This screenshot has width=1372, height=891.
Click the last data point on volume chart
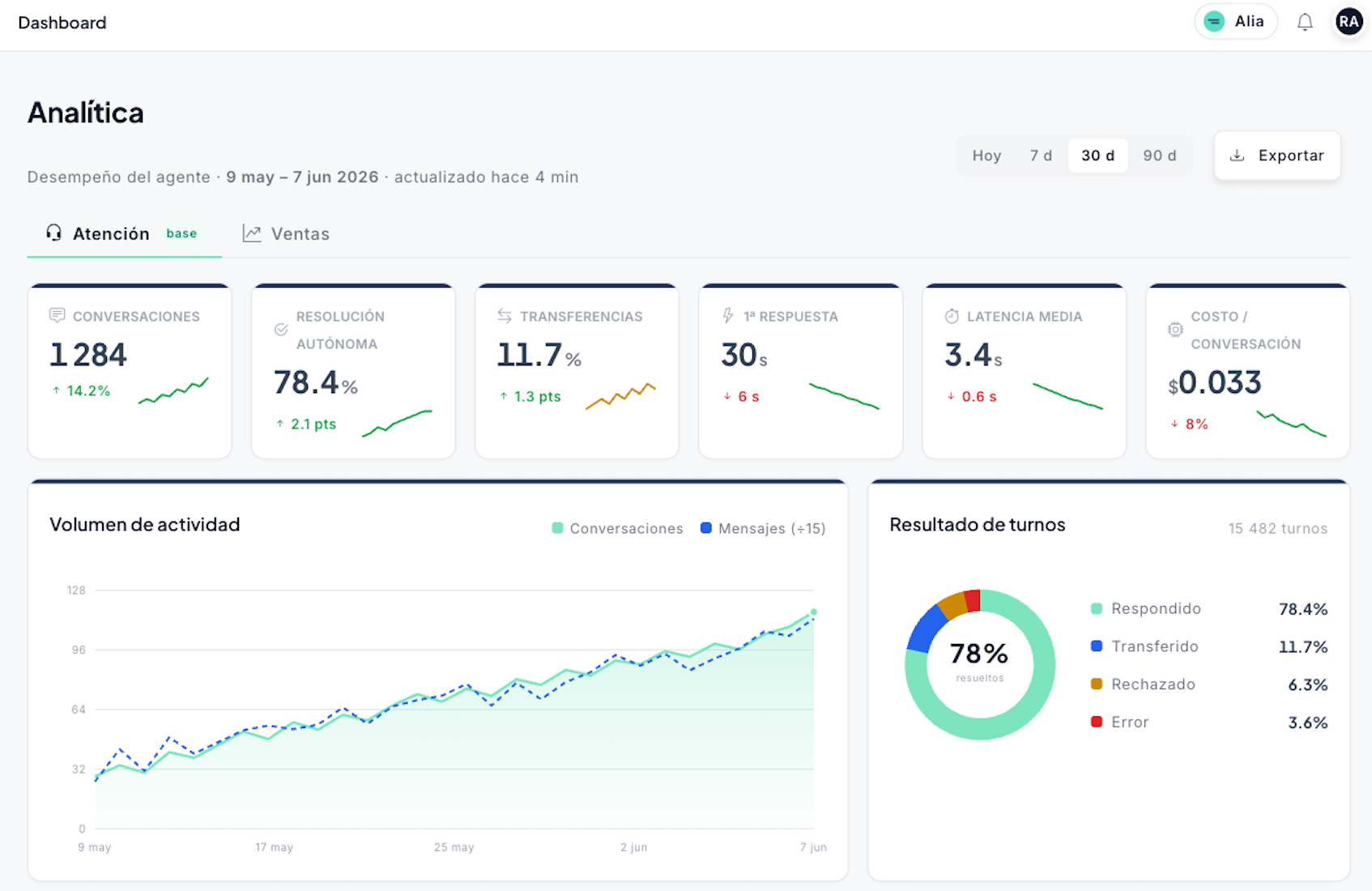[814, 612]
